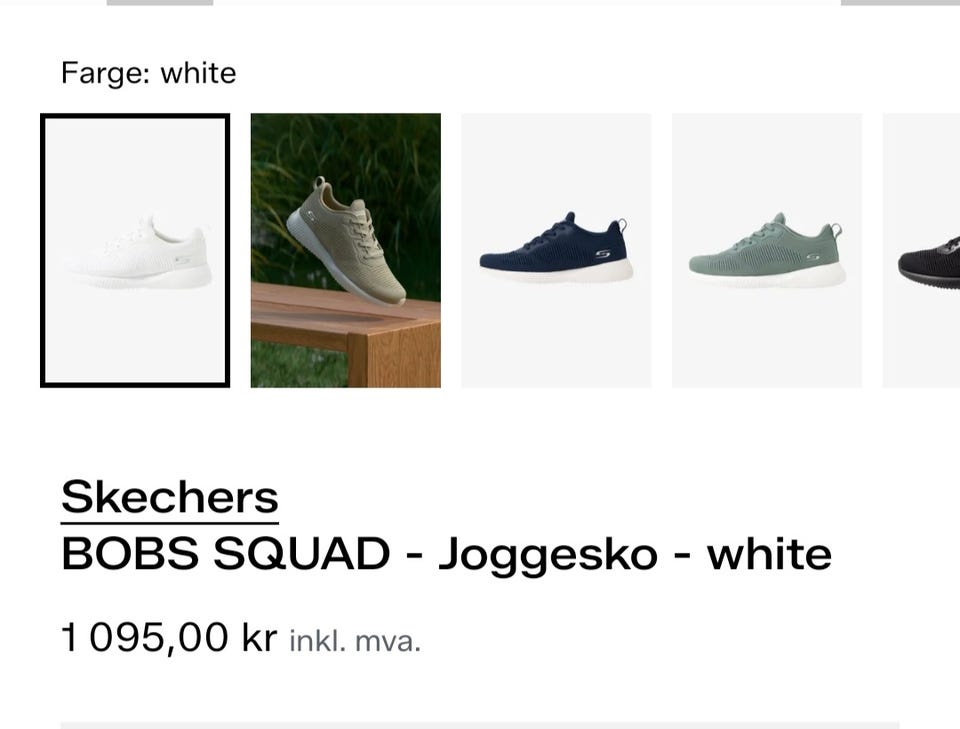Click the gray indicator bar at top left
The width and height of the screenshot is (960, 729).
[x=160, y=2]
